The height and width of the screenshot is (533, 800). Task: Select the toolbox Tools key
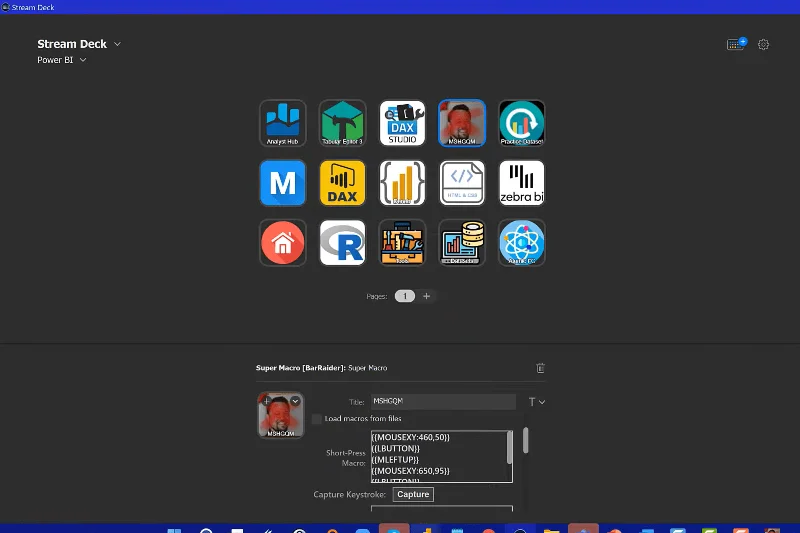402,243
